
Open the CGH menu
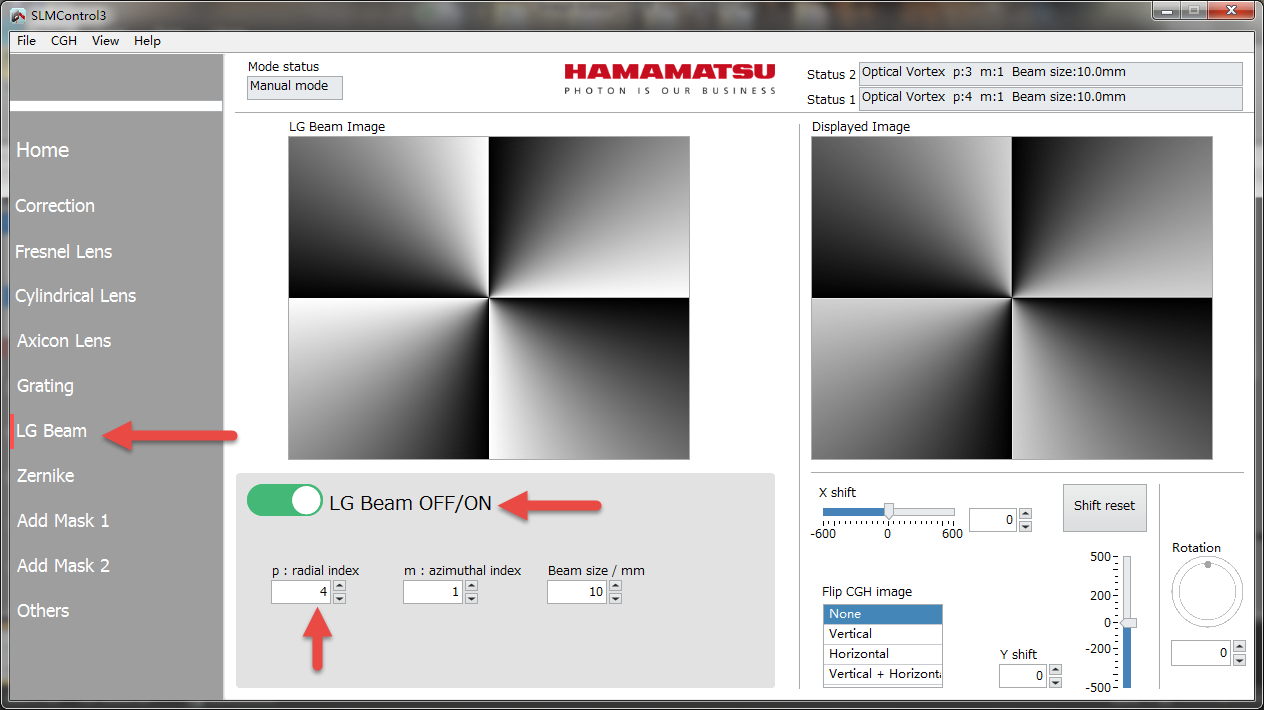64,41
